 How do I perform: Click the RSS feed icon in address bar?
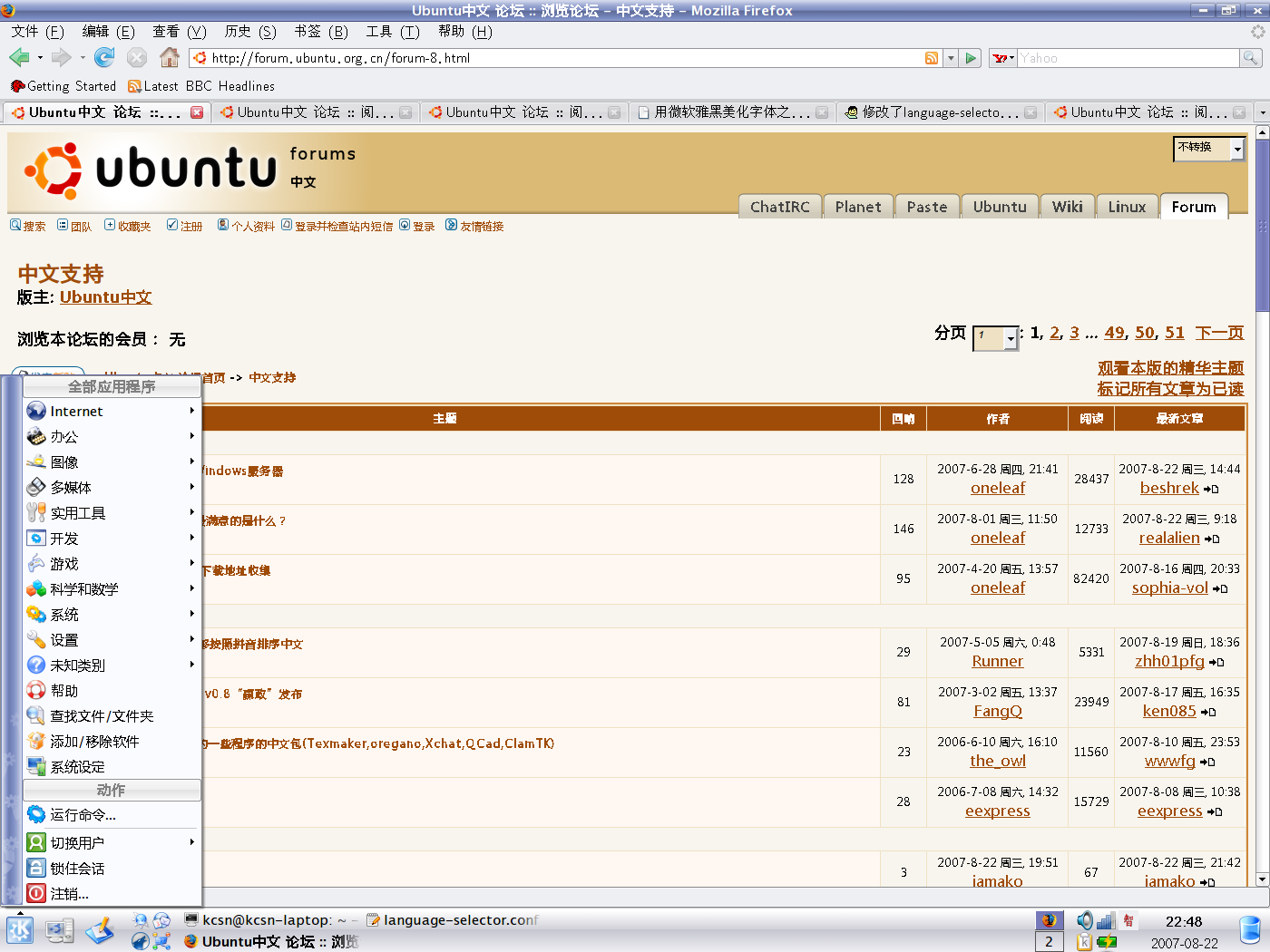[x=932, y=58]
